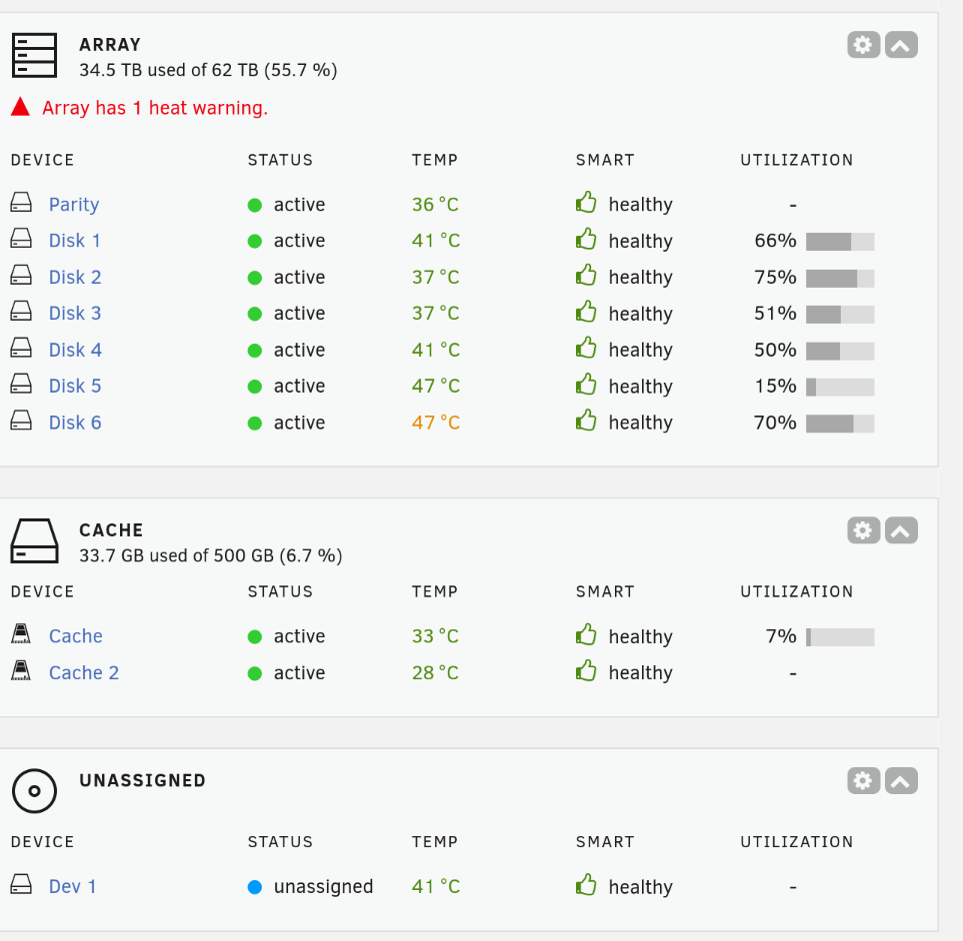This screenshot has height=941, width=963.
Task: Open the Cache device link
Action: tap(76, 636)
